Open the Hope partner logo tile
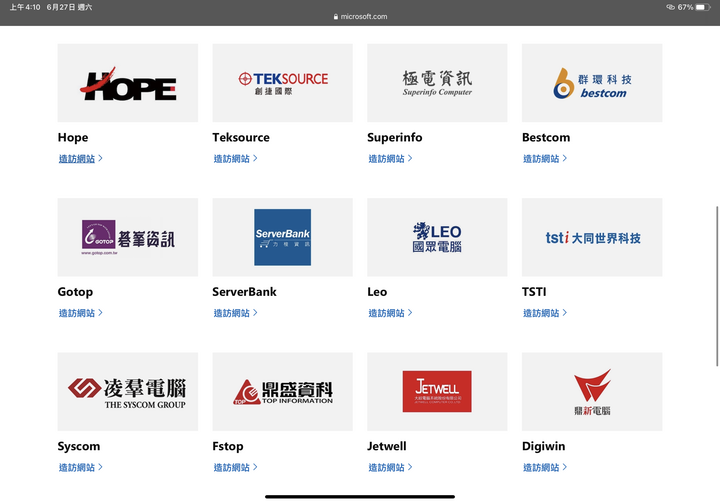Viewport: 720px width, 503px height. pos(128,83)
